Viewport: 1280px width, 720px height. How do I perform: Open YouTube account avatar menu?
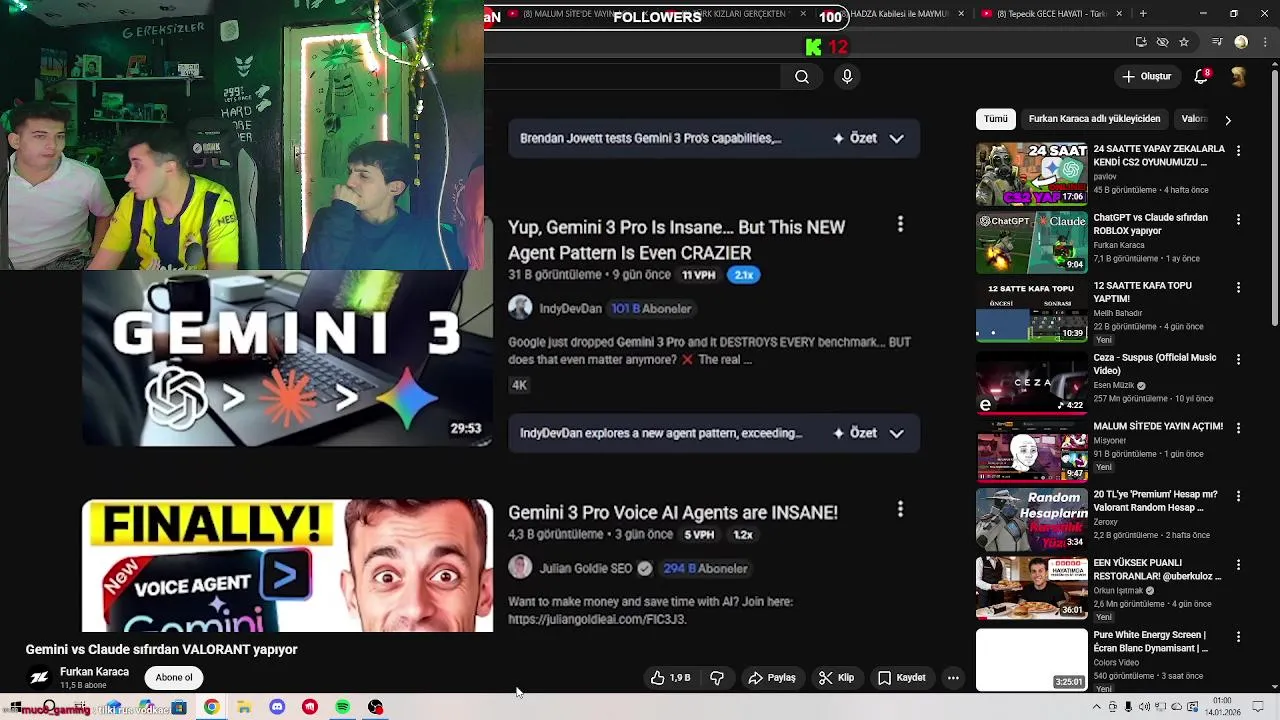pos(1238,77)
